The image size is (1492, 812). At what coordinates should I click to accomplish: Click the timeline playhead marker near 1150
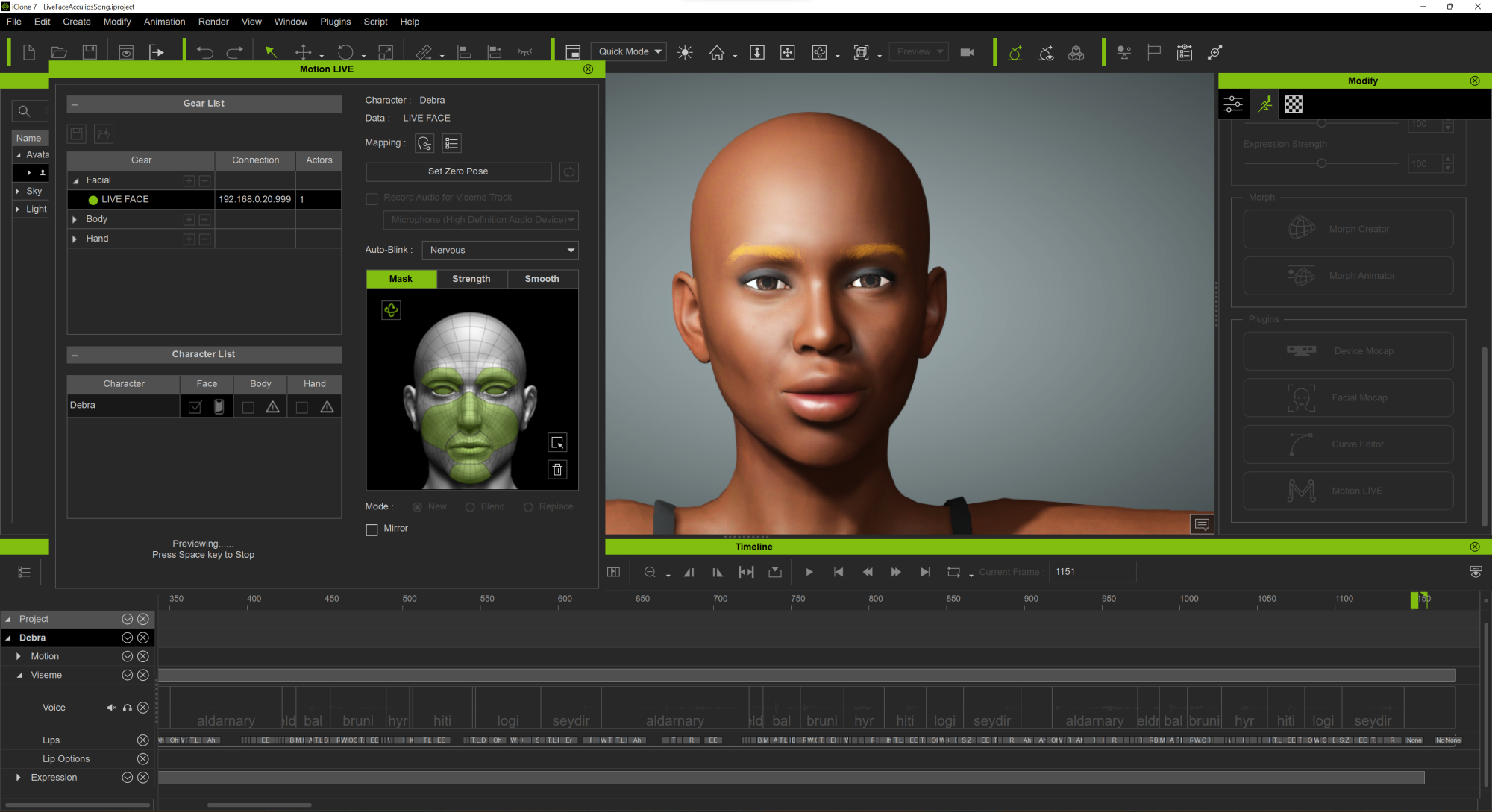(1414, 600)
